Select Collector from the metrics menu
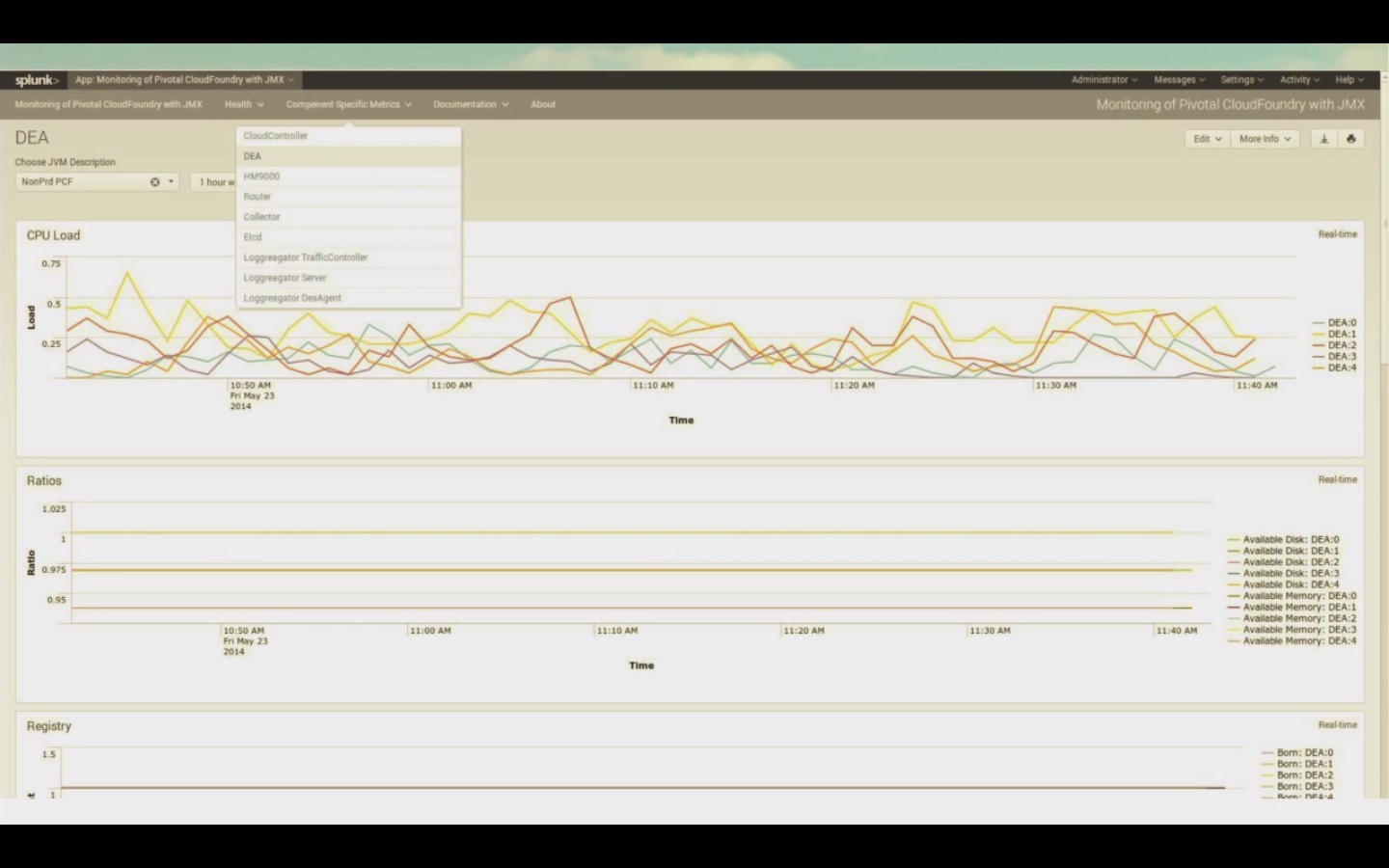1389x868 pixels. pos(348,217)
